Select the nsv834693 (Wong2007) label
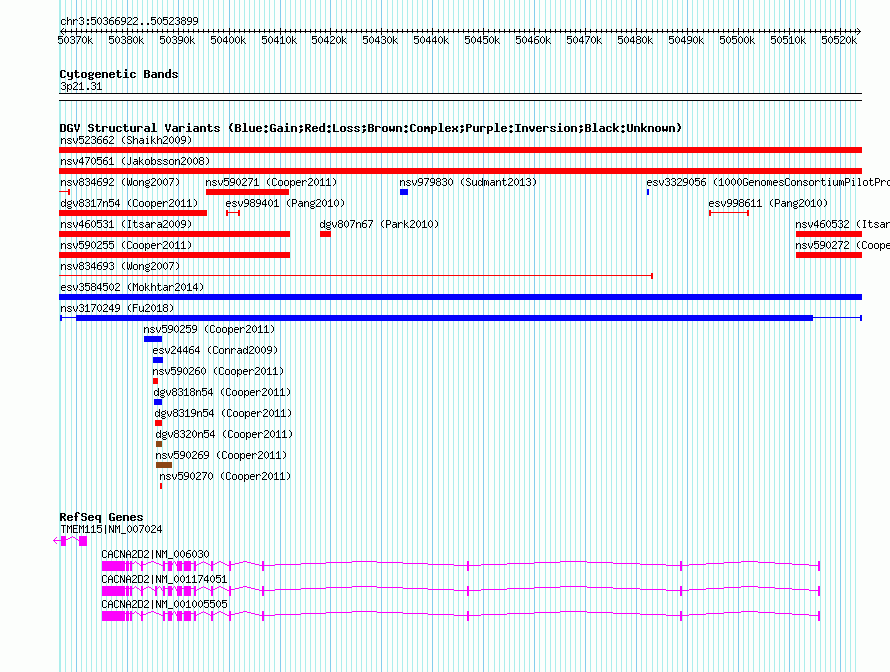The image size is (890, 672). (x=120, y=266)
